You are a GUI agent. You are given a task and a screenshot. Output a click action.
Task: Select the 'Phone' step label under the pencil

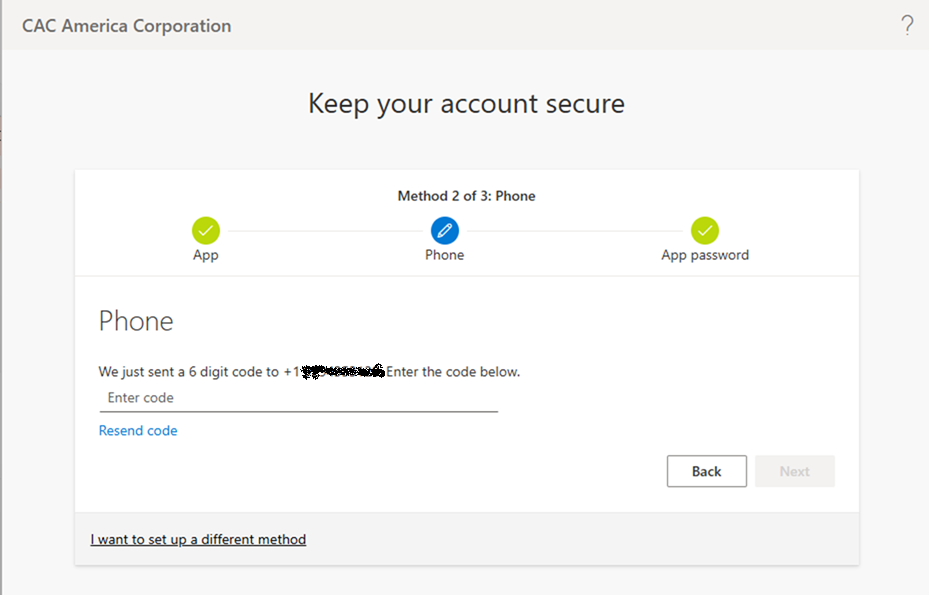point(445,255)
